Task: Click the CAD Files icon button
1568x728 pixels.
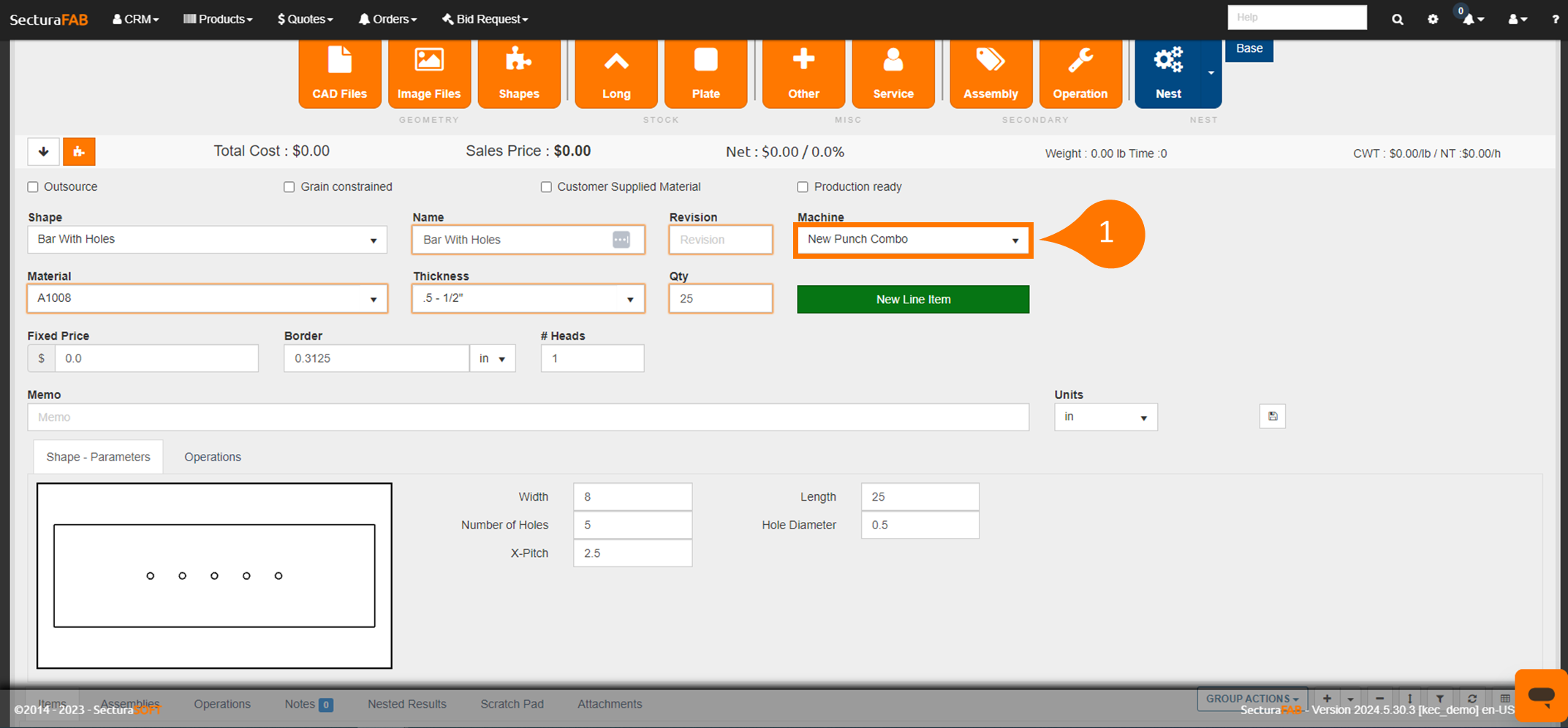Action: [x=339, y=73]
